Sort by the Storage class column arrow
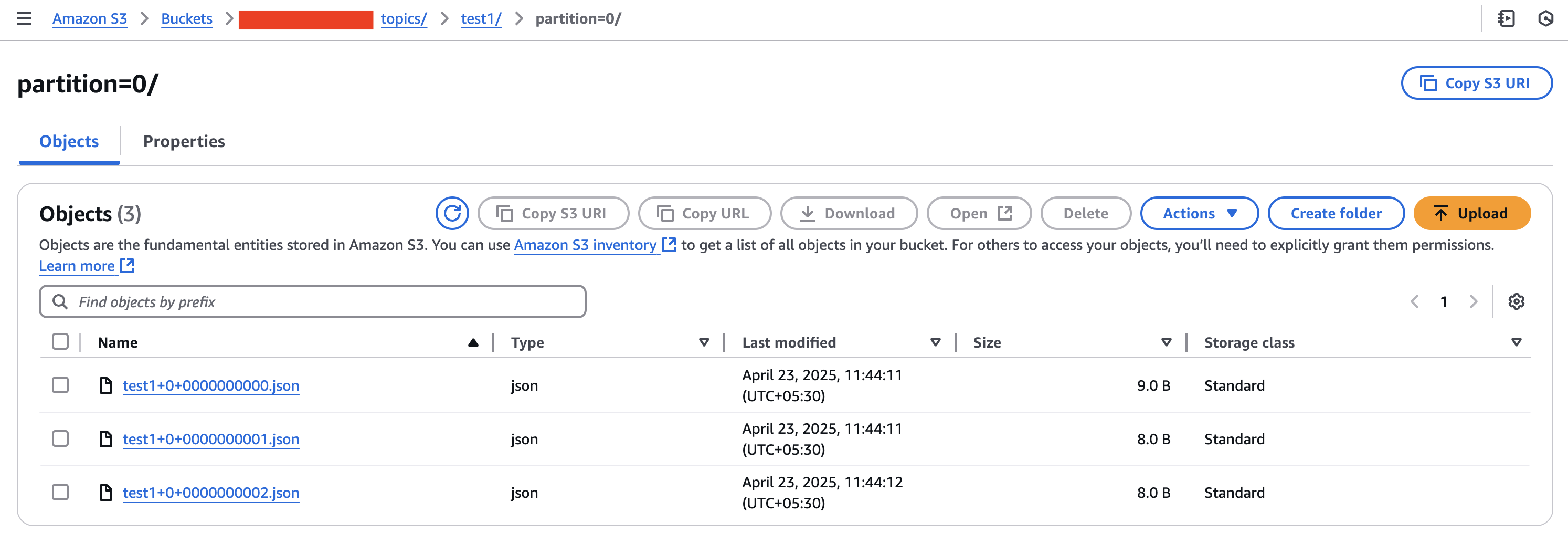The image size is (1568, 543). coord(1516,342)
